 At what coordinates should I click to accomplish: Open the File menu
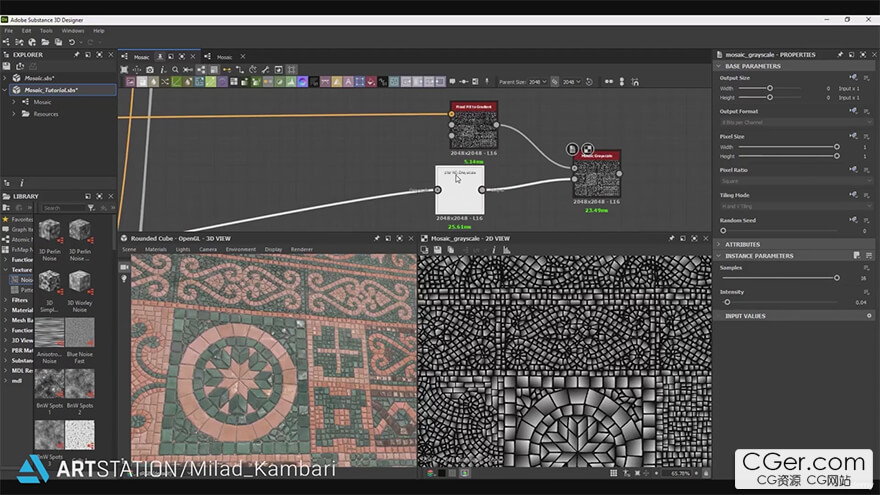pyautogui.click(x=9, y=31)
